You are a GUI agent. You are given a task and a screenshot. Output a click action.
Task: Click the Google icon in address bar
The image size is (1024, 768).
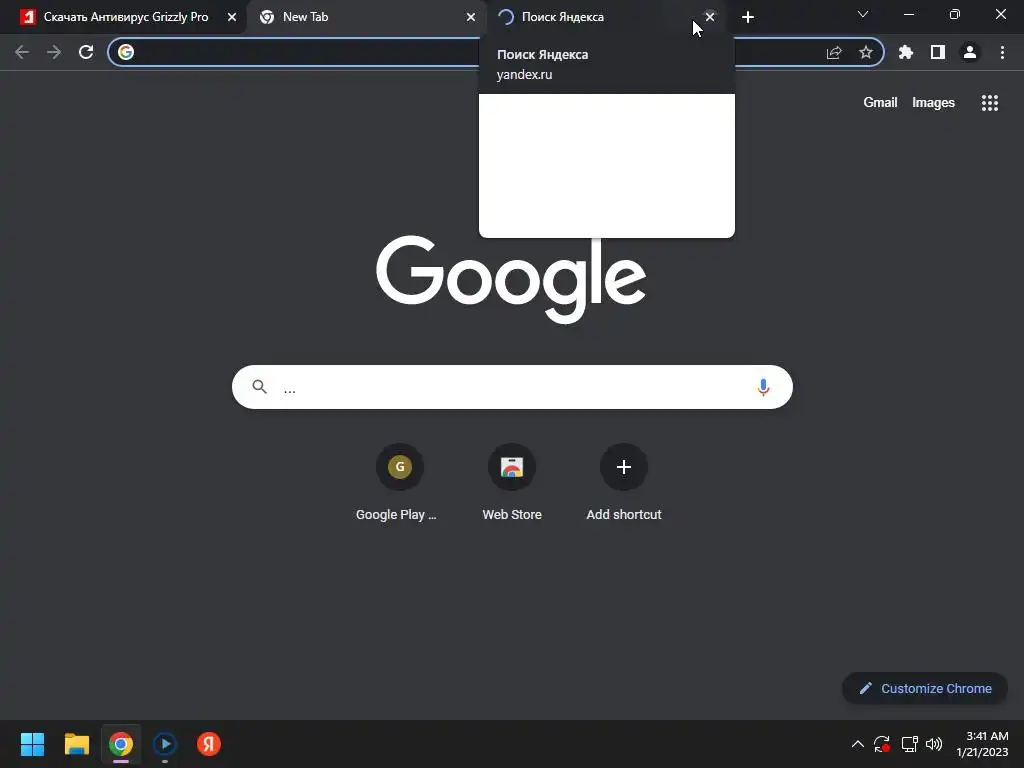coord(126,52)
